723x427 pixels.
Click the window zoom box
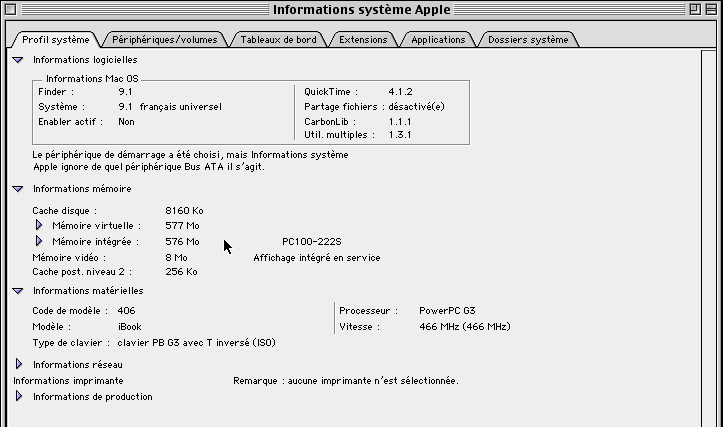click(x=695, y=9)
